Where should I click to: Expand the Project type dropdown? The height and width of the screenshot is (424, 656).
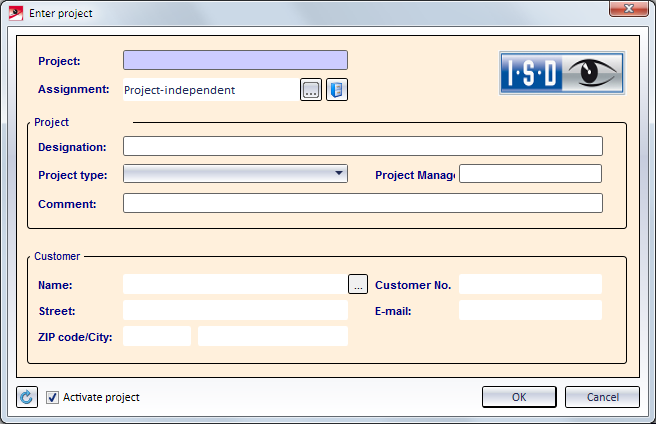point(235,174)
